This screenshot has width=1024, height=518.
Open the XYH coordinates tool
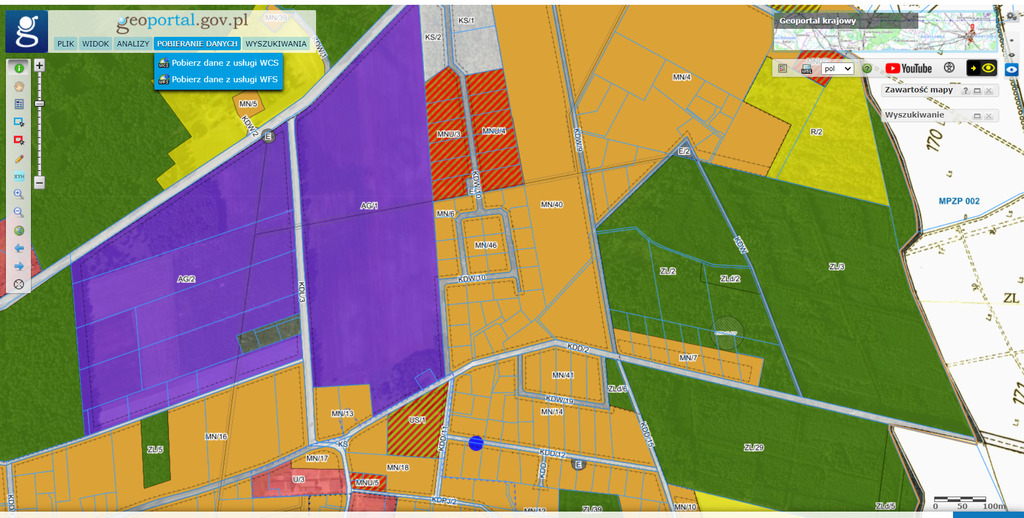point(19,176)
